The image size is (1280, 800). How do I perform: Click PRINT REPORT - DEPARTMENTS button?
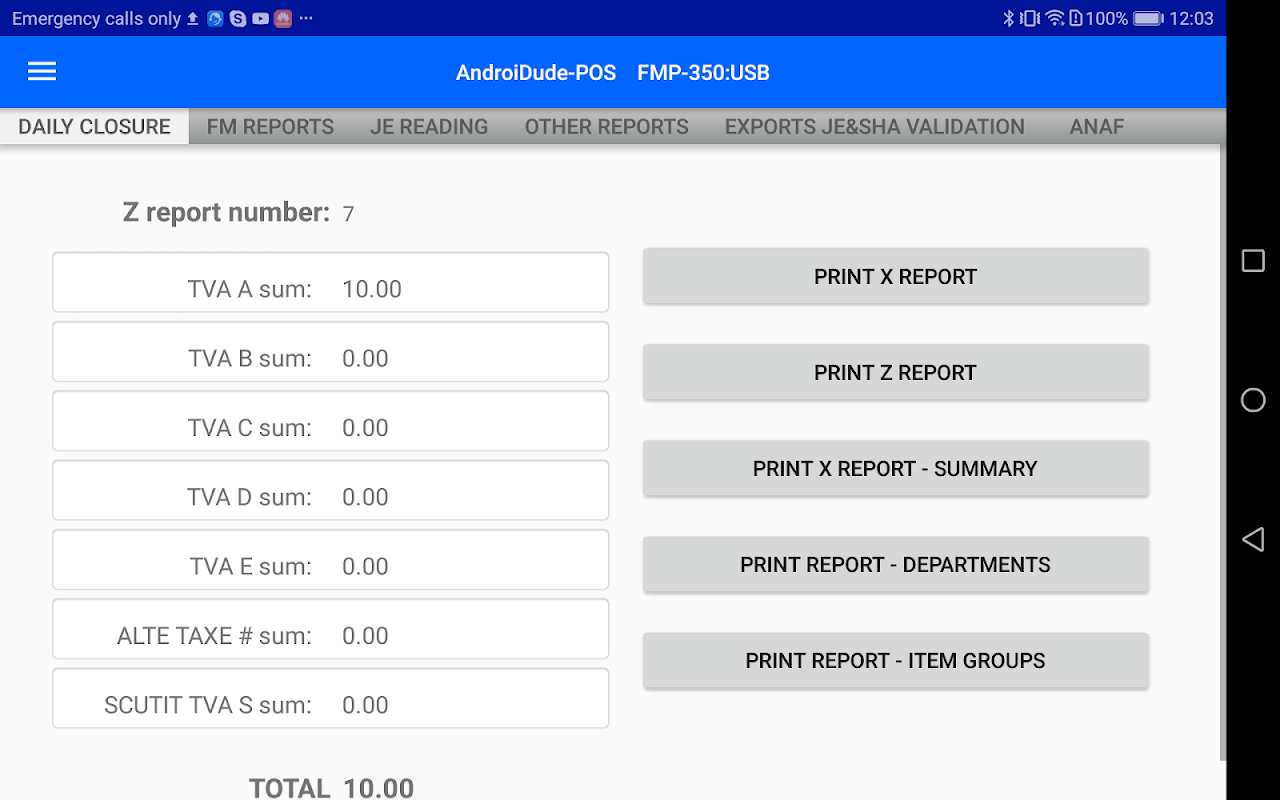895,565
